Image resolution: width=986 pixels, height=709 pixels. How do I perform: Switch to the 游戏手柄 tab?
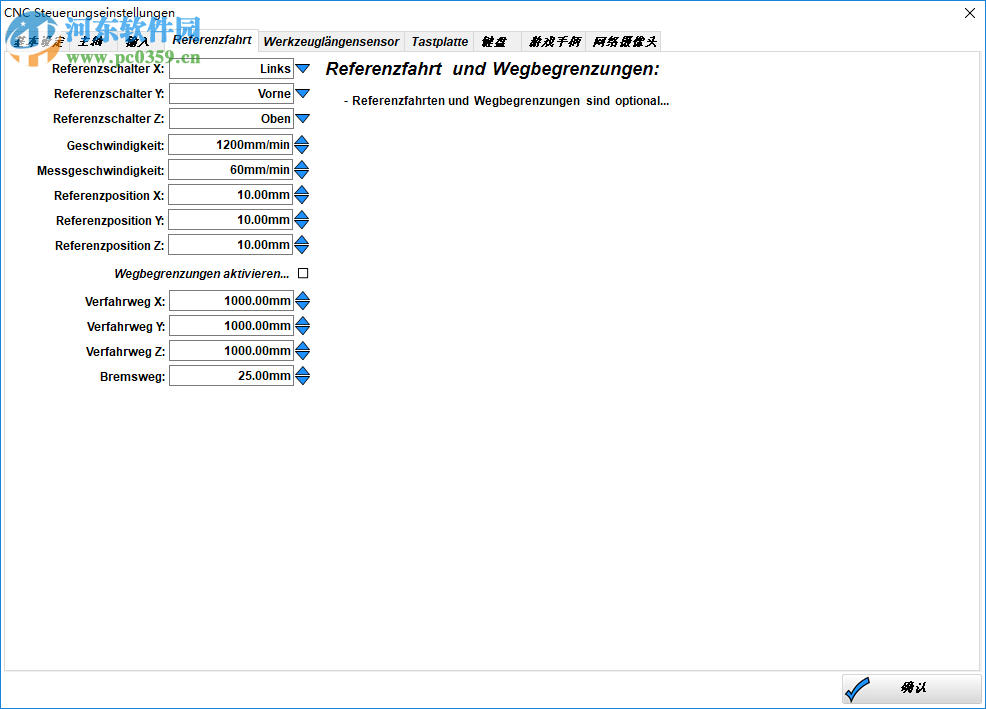(554, 42)
